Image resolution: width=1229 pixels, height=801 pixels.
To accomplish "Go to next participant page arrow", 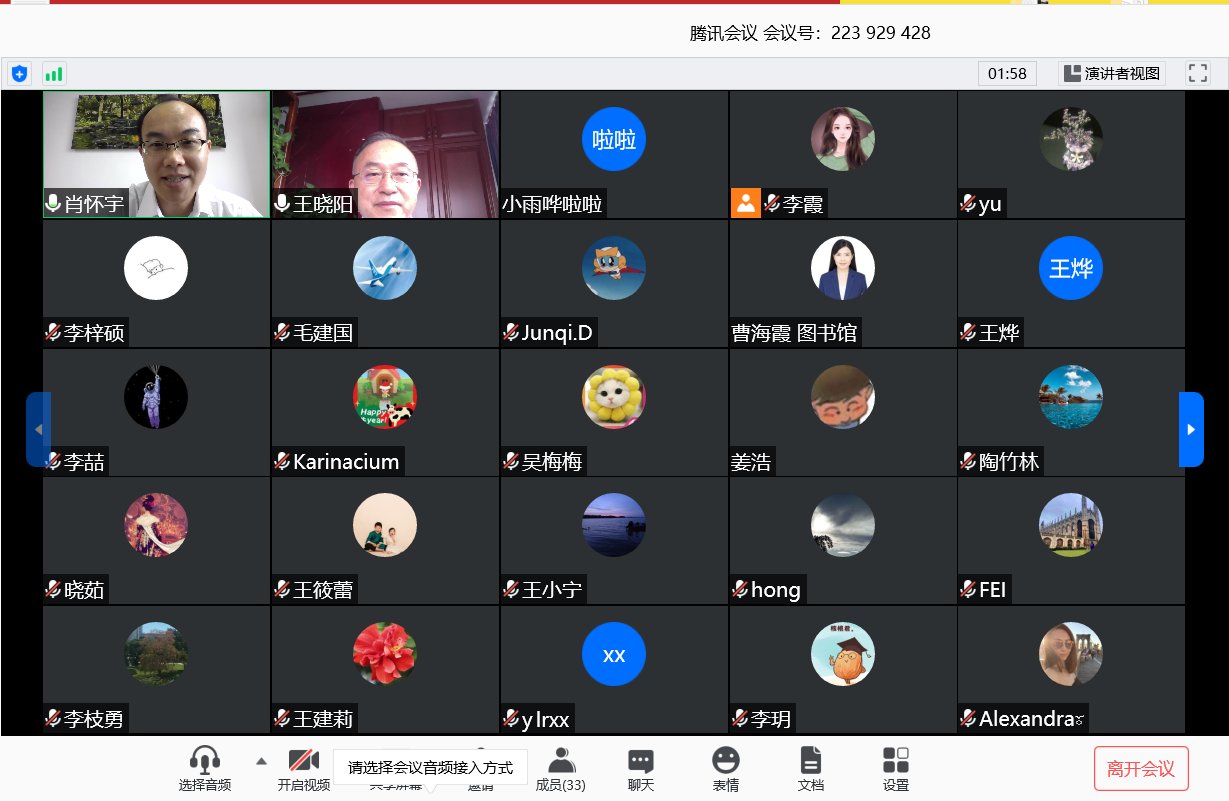I will [1190, 429].
